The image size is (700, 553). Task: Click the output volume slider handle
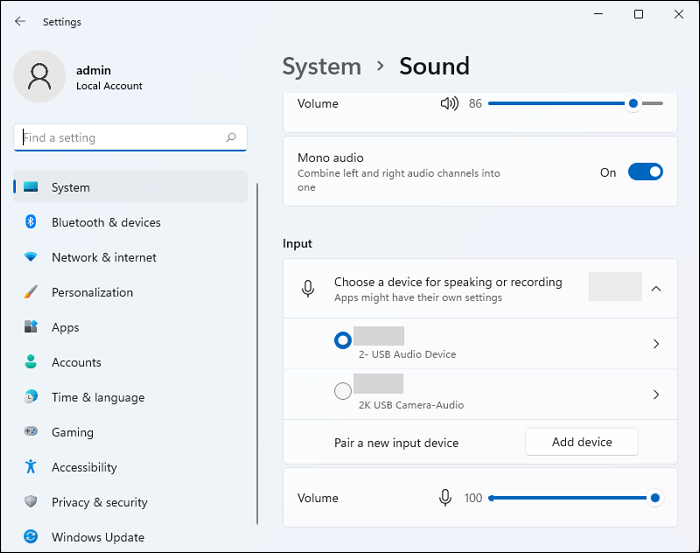(633, 103)
